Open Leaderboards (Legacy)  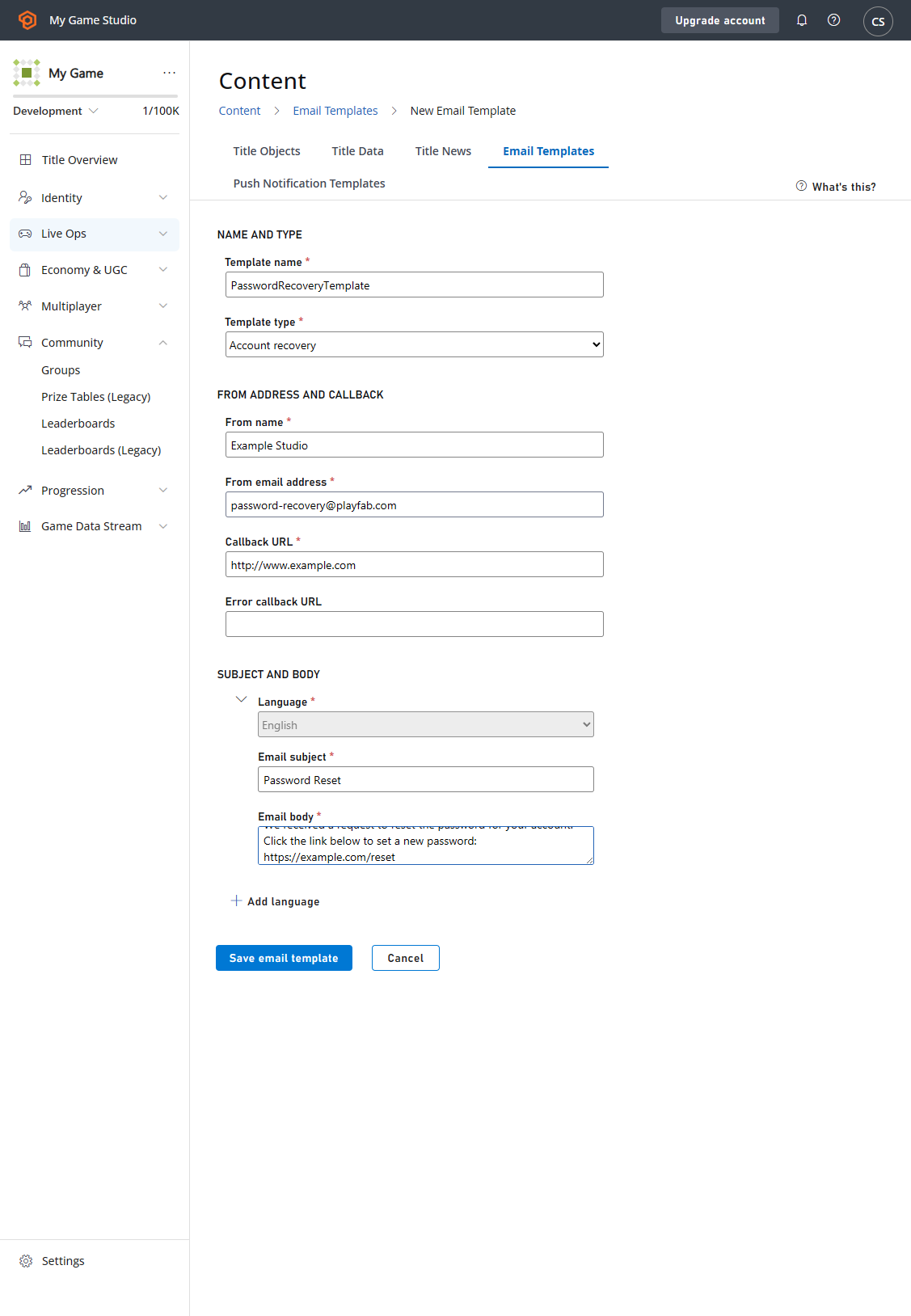pyautogui.click(x=101, y=450)
